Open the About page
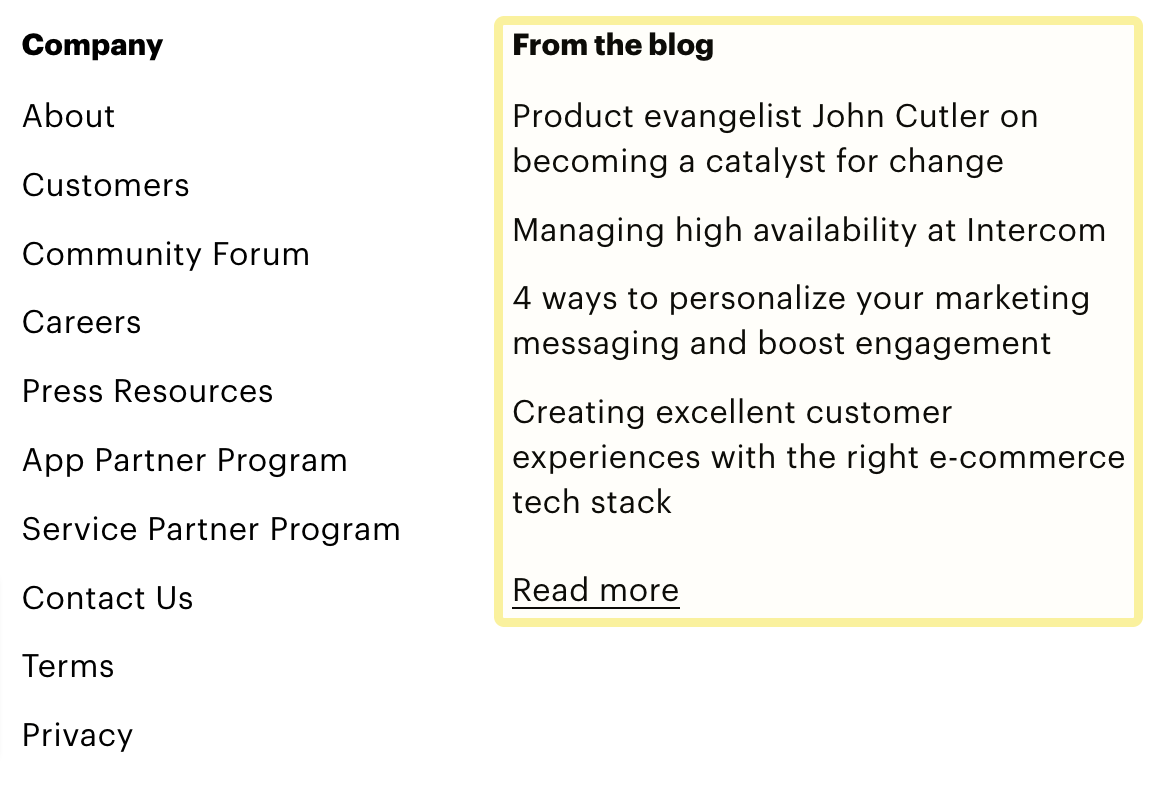Viewport: 1166px width, 794px height. [x=68, y=117]
